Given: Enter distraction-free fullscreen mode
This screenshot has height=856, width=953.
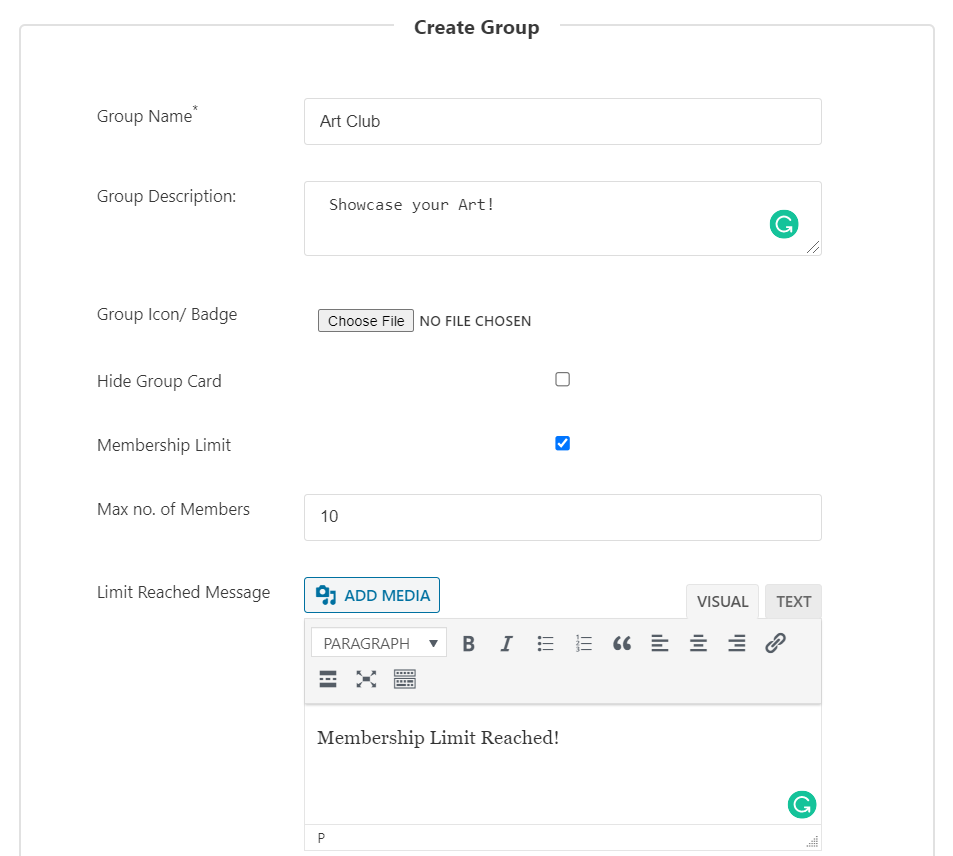Looking at the screenshot, I should 366,679.
